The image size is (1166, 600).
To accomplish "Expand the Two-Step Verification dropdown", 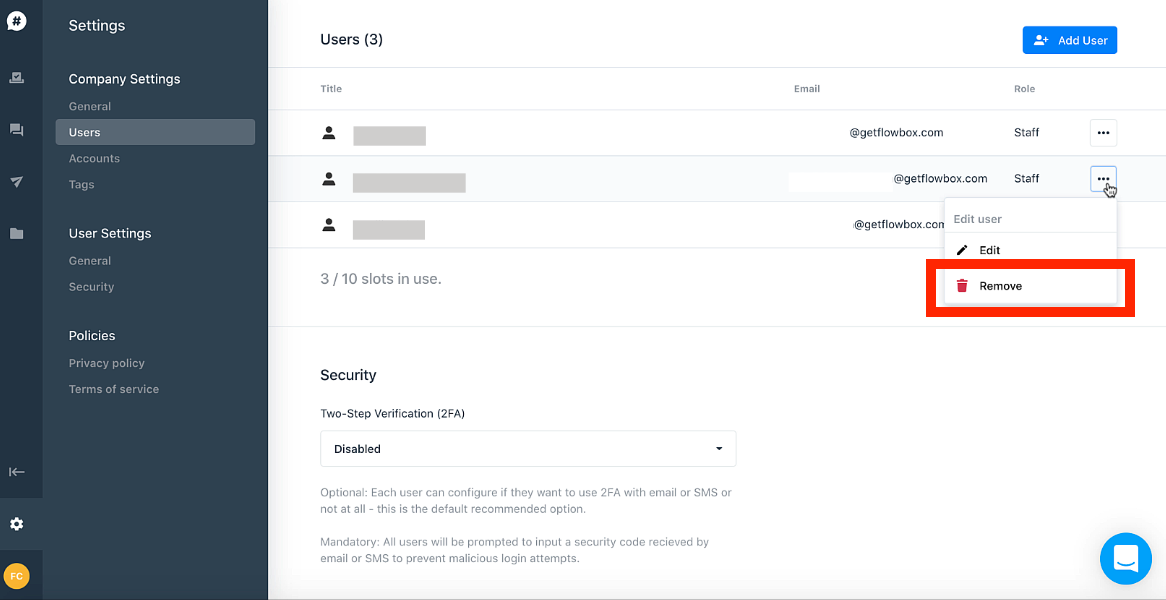I will (528, 449).
